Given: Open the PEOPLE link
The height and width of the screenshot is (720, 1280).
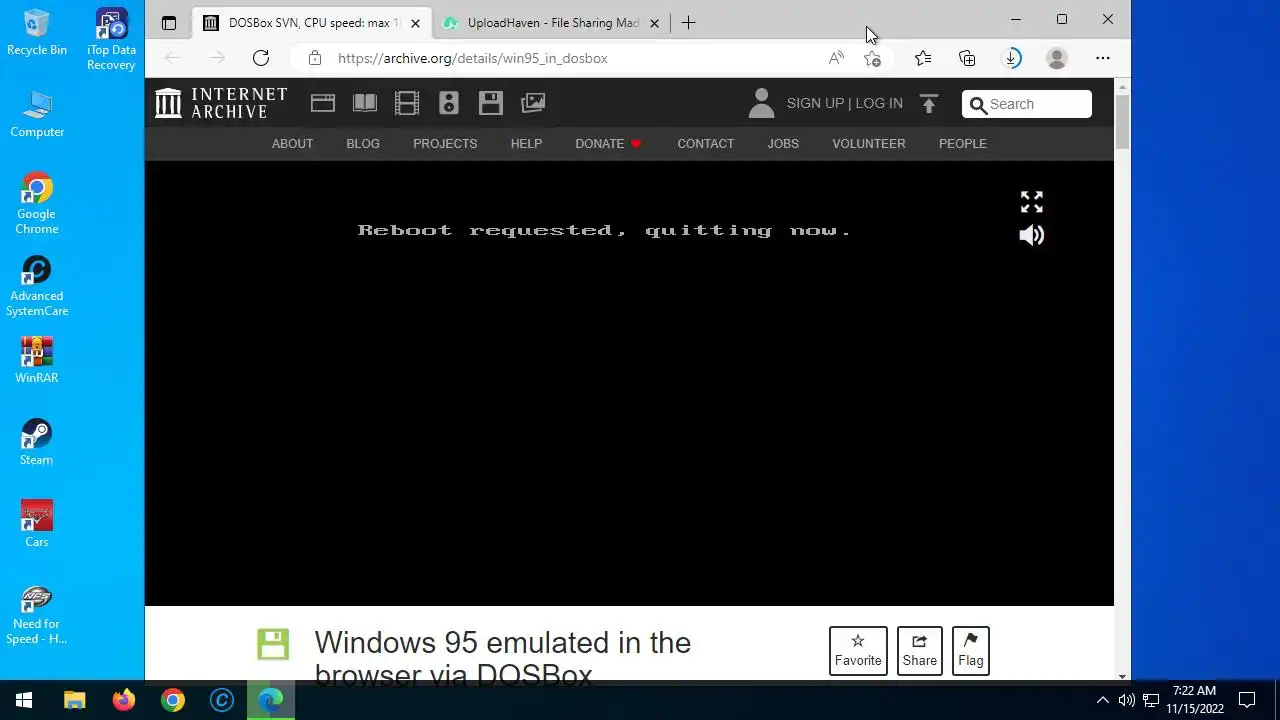Looking at the screenshot, I should [x=962, y=144].
